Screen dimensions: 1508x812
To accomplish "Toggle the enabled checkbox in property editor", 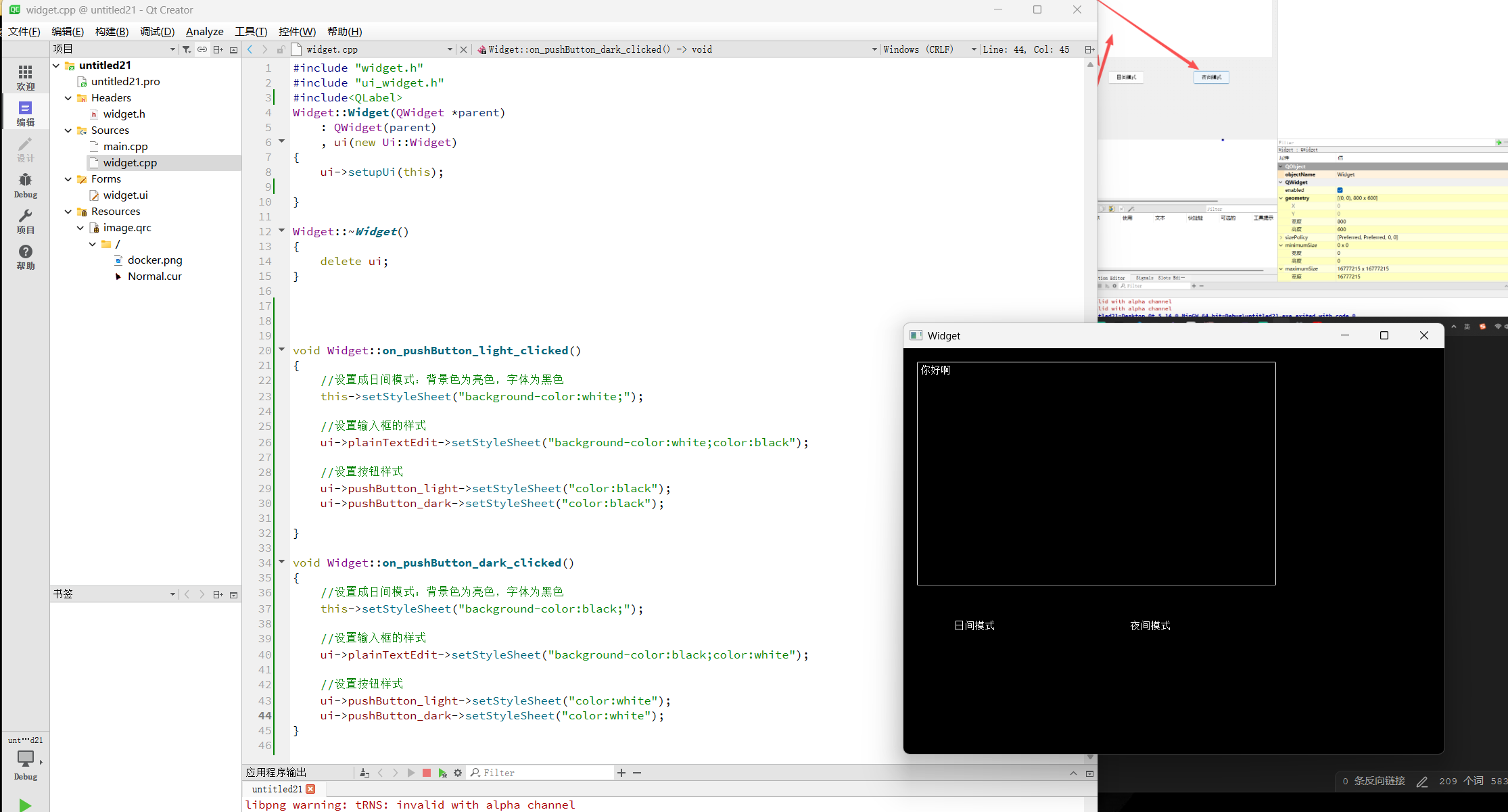I will 1340,190.
